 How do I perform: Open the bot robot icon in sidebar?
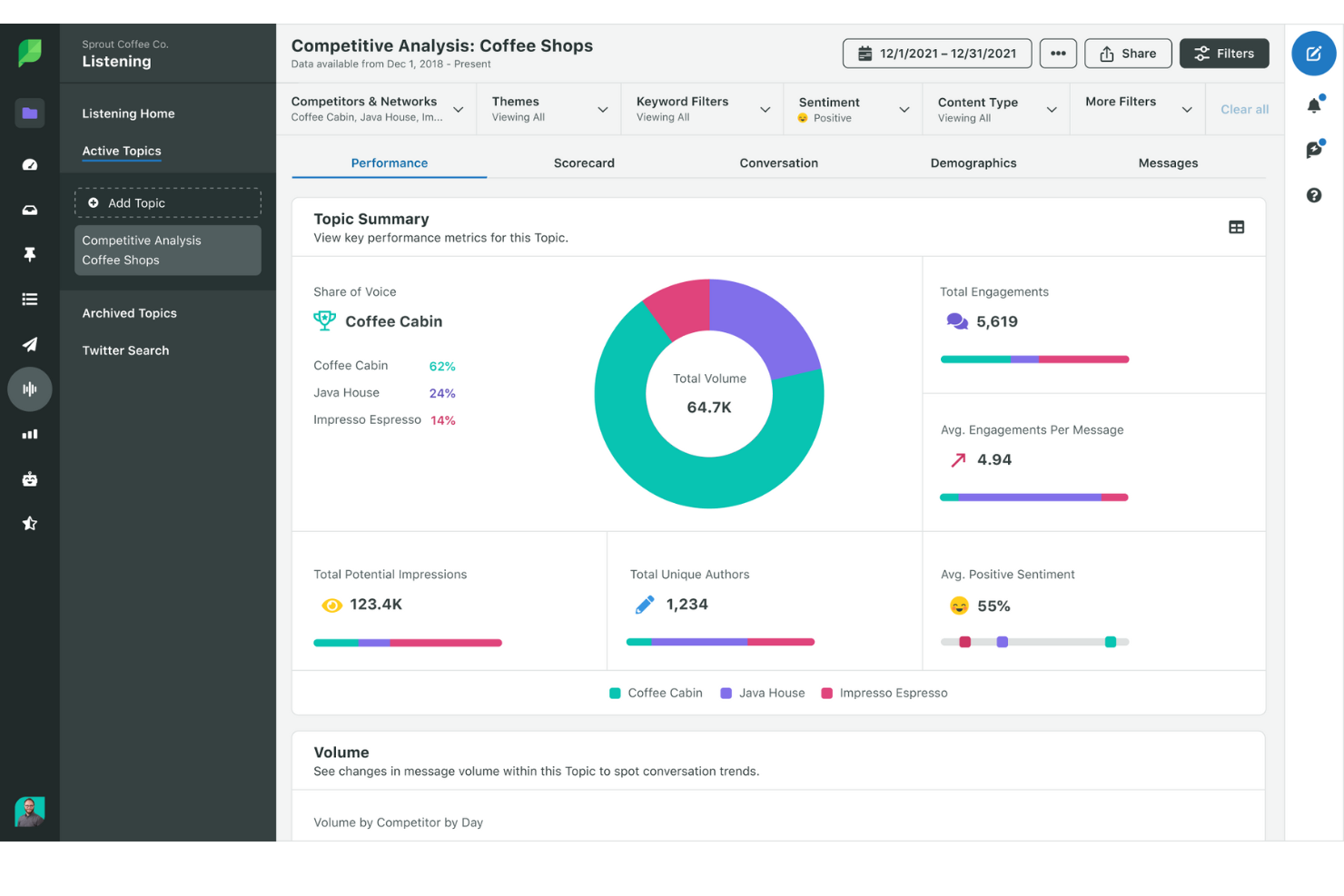point(30,478)
